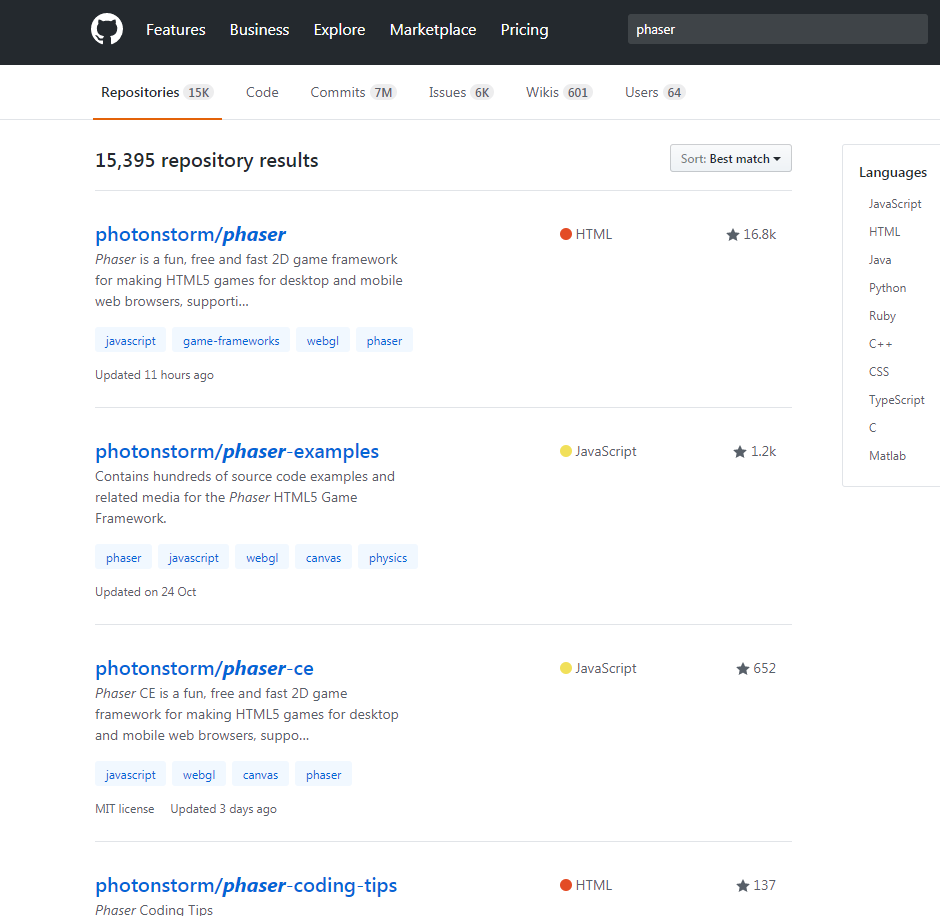This screenshot has width=940, height=916.
Task: Click phaser tag under photonstorm/phaser
Action: [384, 340]
